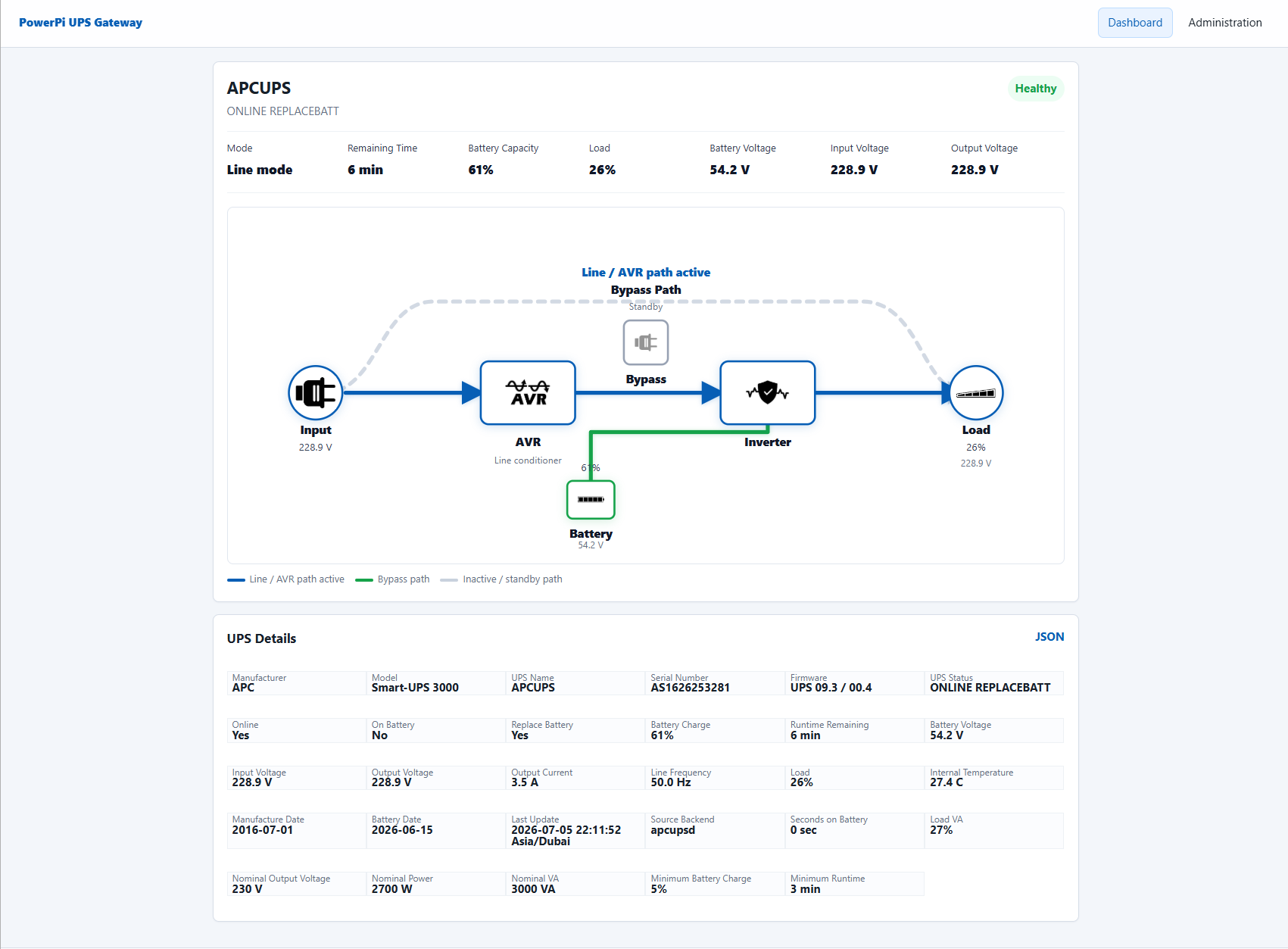This screenshot has width=1288, height=949.
Task: Click the Nominal VA 3000 VA cell
Action: click(x=575, y=884)
